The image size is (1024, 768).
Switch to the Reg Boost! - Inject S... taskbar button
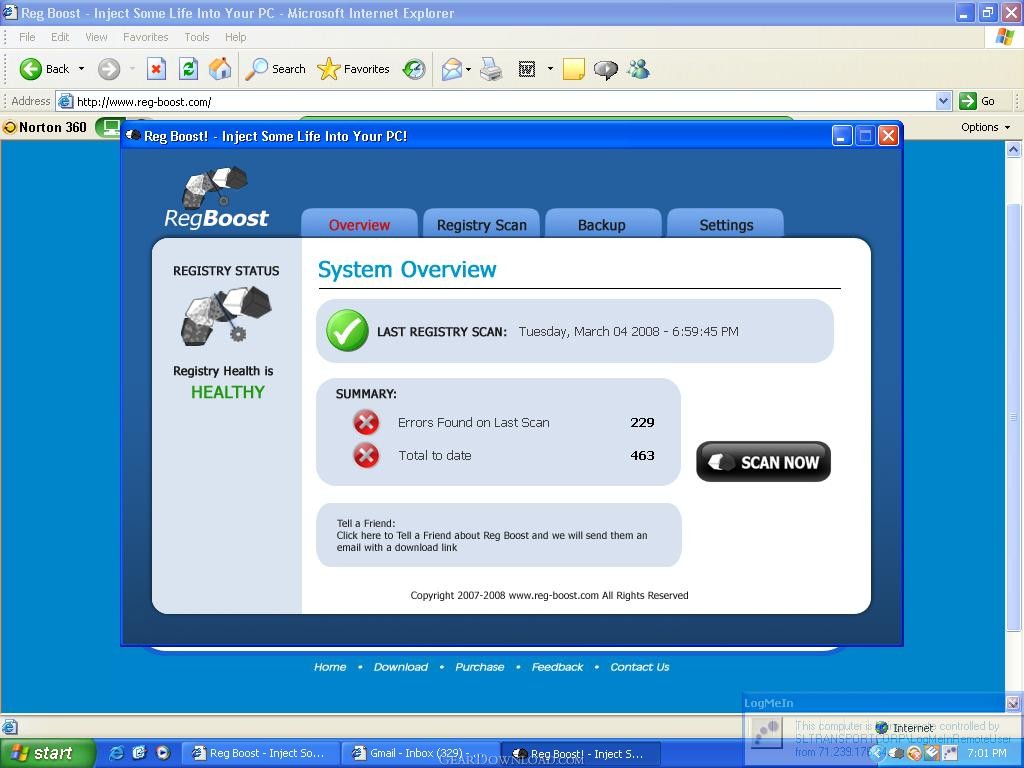(581, 754)
